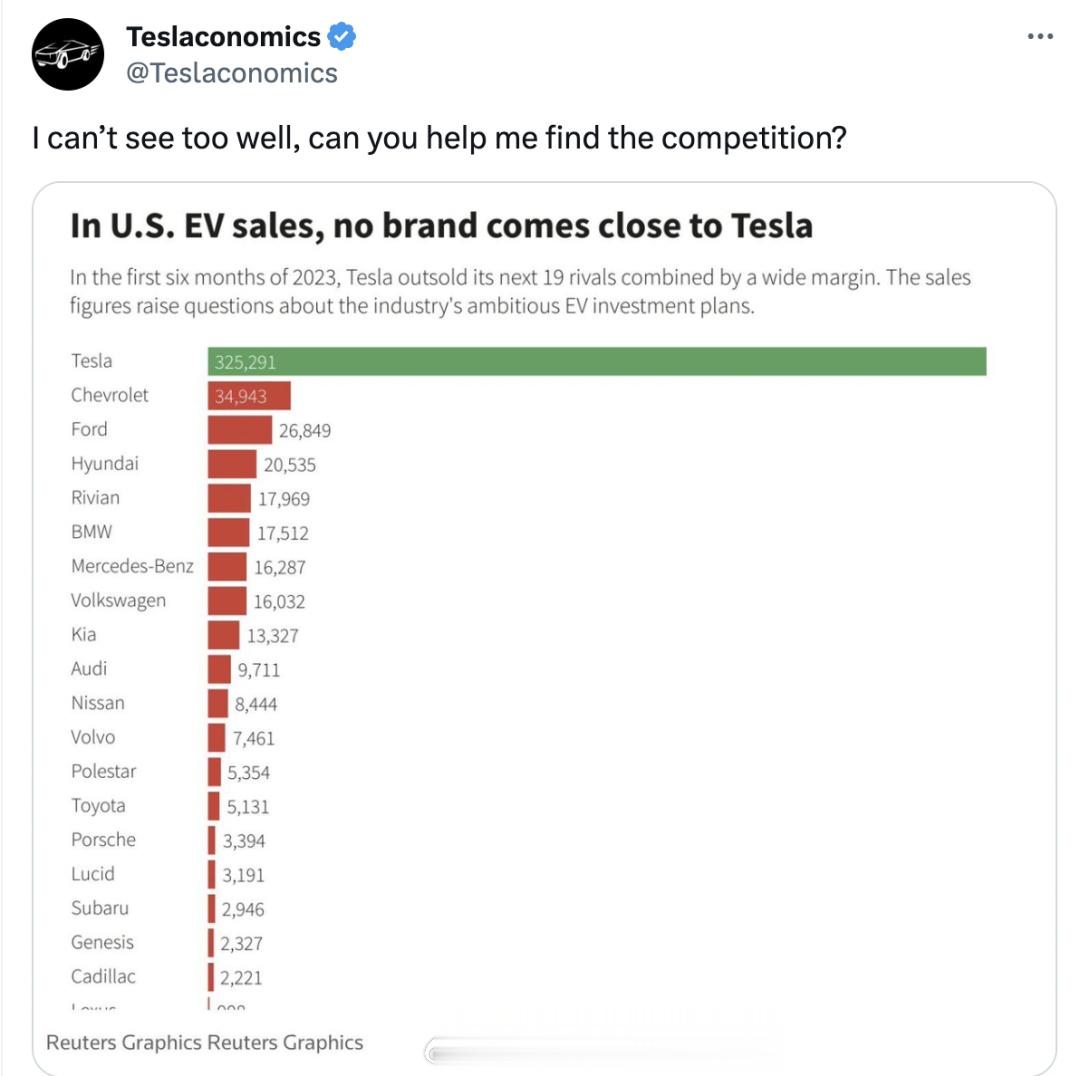Click the Hyundai label in the chart
Image resolution: width=1080 pixels, height=1076 pixels.
point(105,464)
